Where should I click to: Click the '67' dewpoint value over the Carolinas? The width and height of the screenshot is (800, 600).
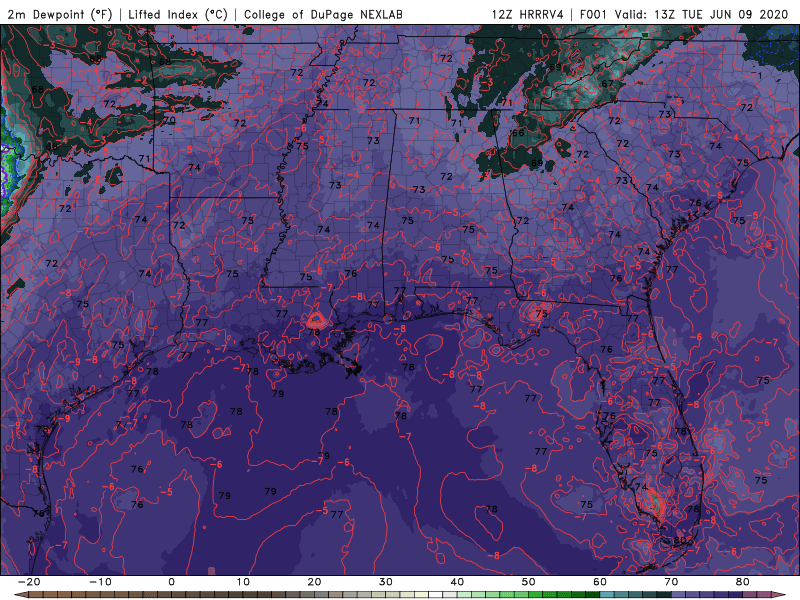[x=607, y=83]
